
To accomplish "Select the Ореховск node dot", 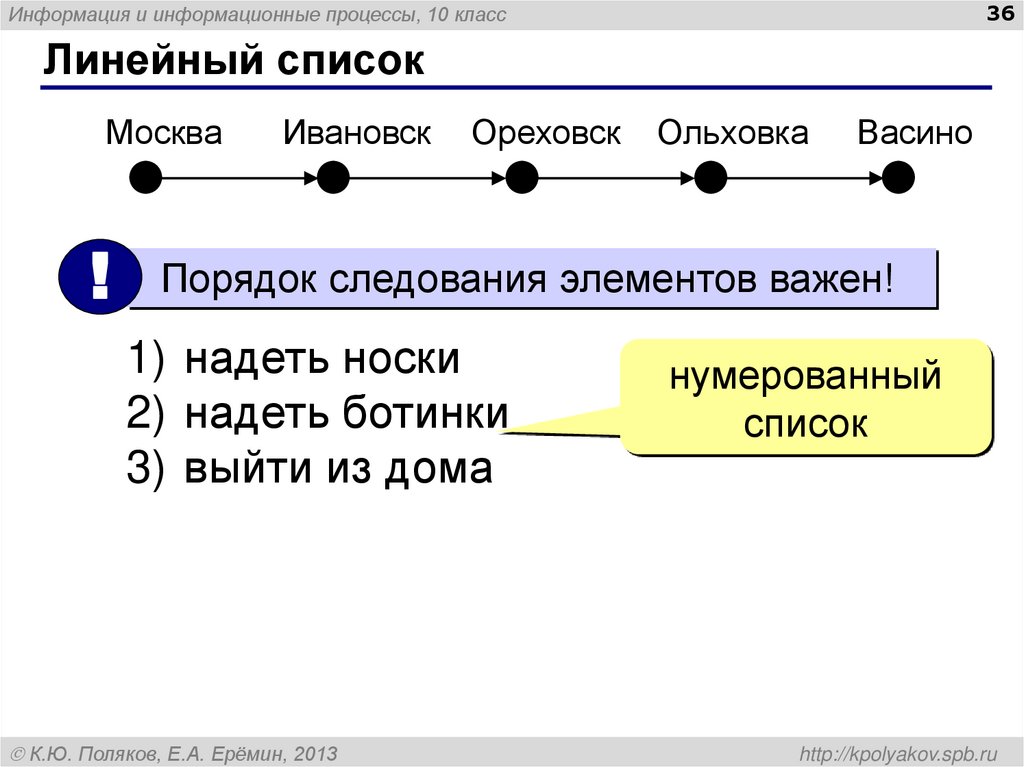I will pyautogui.click(x=521, y=178).
